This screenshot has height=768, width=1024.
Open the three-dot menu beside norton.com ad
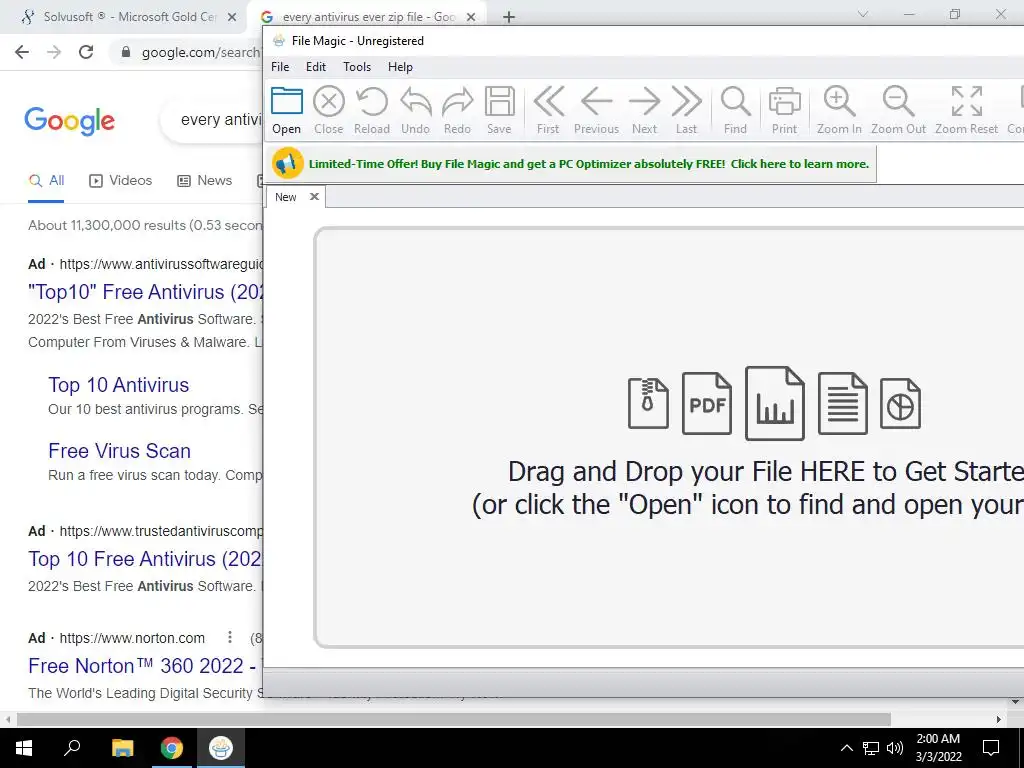click(229, 637)
